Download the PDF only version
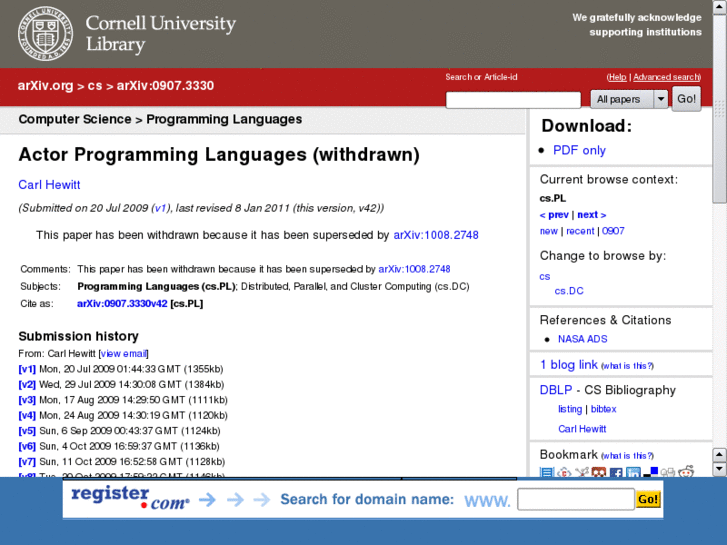This screenshot has height=545, width=727. (x=579, y=150)
